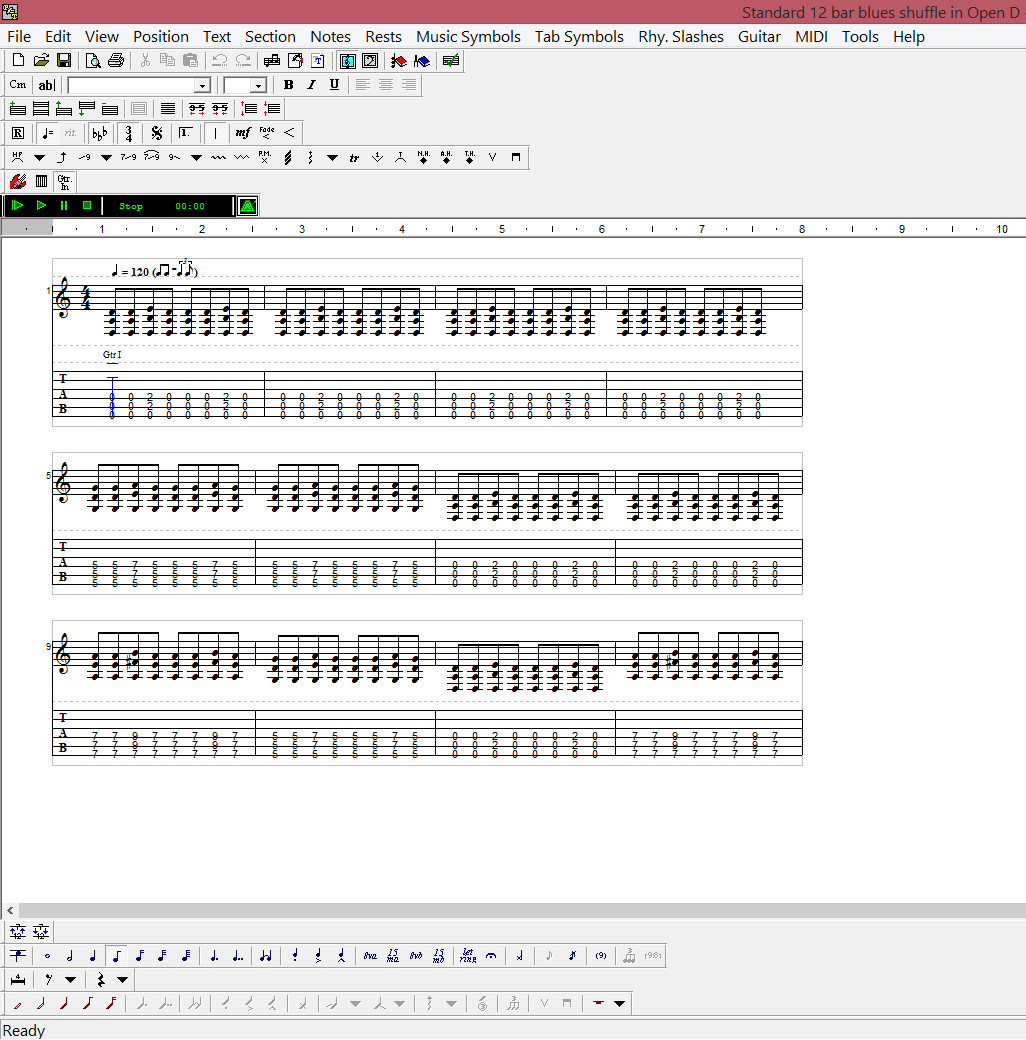1026x1040 pixels.
Task: Open the time signature tool
Action: coord(128,132)
